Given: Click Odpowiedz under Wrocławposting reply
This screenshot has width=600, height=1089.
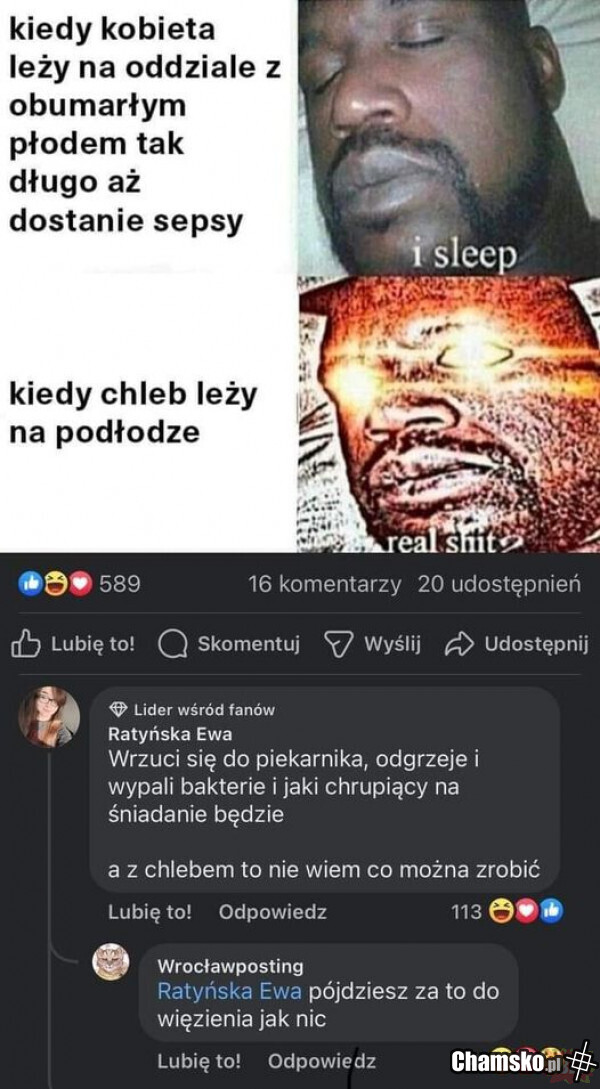Looking at the screenshot, I should pyautogui.click(x=322, y=1061).
